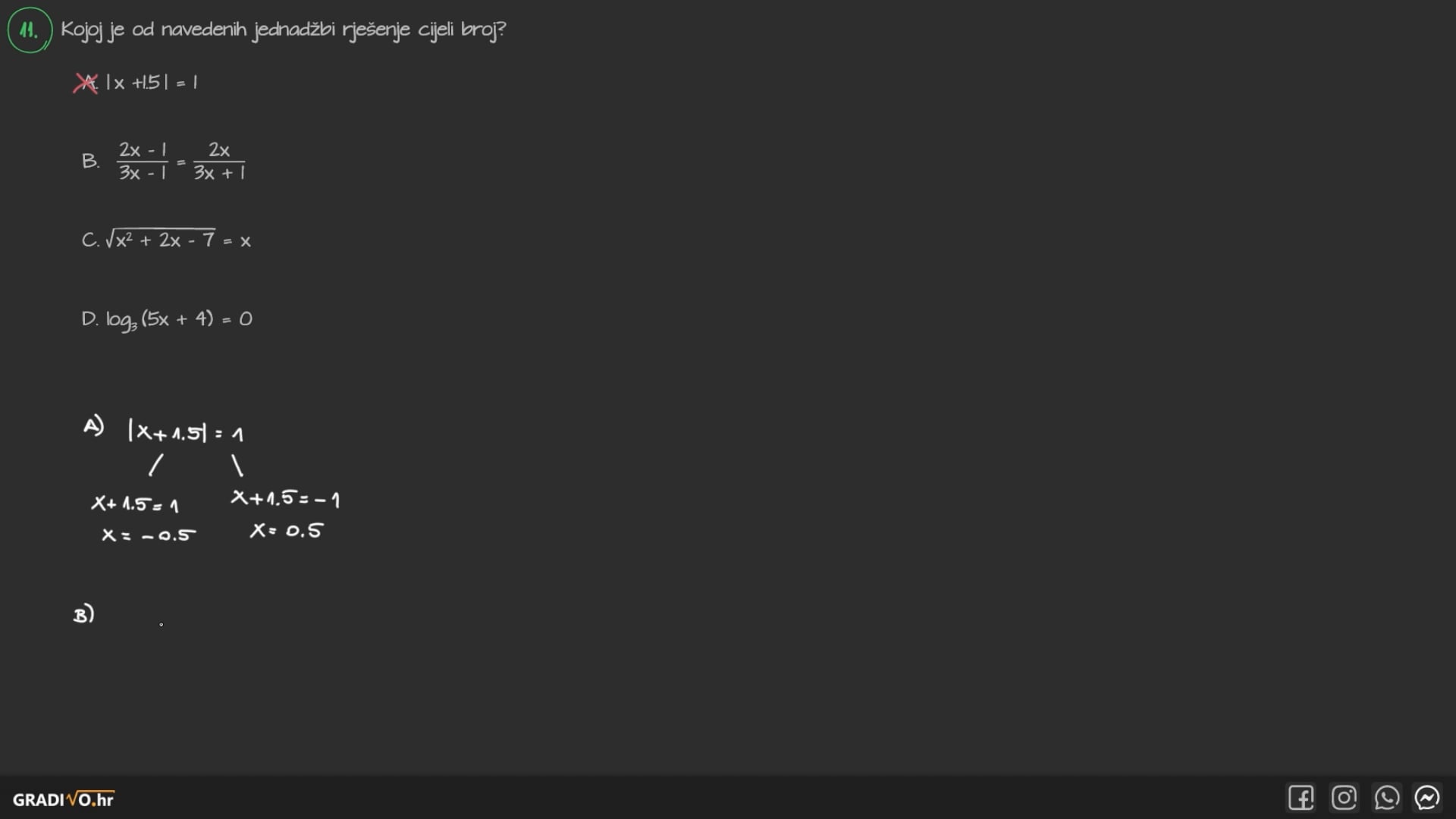Click the green circled number 11
This screenshot has width=1456, height=819.
pos(30,30)
